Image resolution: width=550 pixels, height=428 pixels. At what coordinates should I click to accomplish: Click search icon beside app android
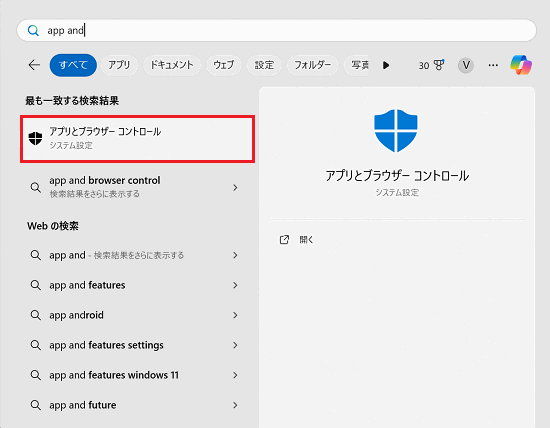tap(35, 315)
